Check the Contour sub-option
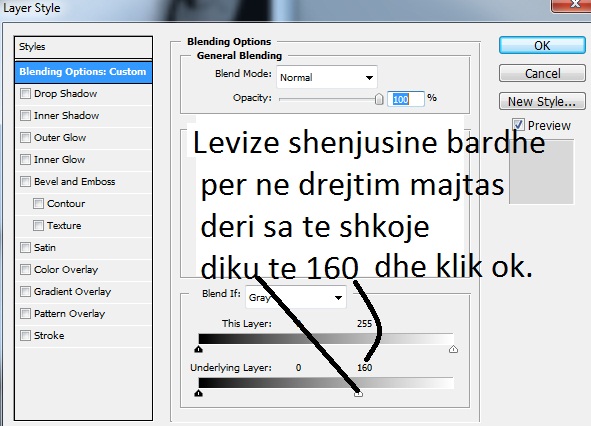 38,204
